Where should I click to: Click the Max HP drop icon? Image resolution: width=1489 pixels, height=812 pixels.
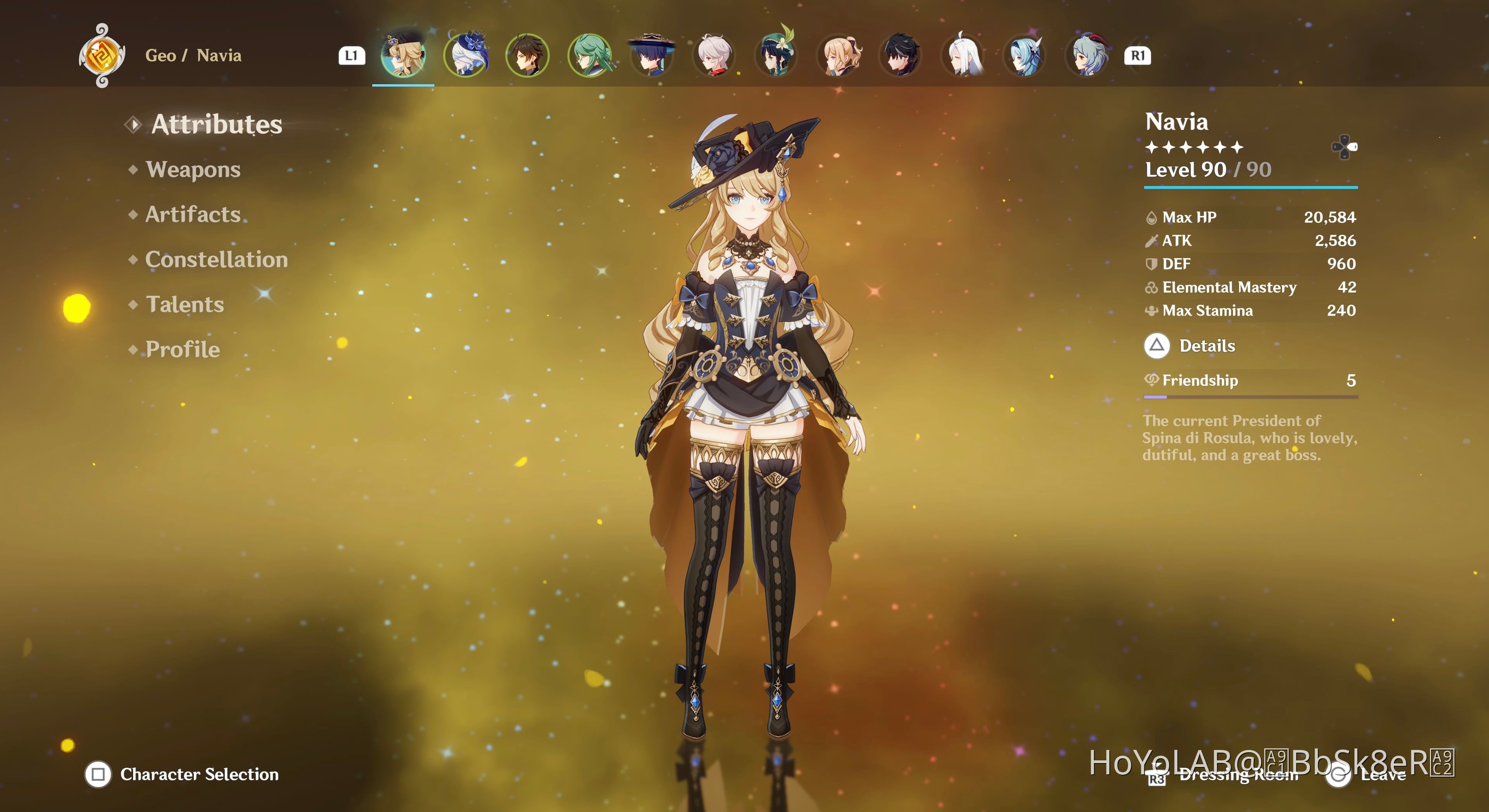pos(1151,217)
